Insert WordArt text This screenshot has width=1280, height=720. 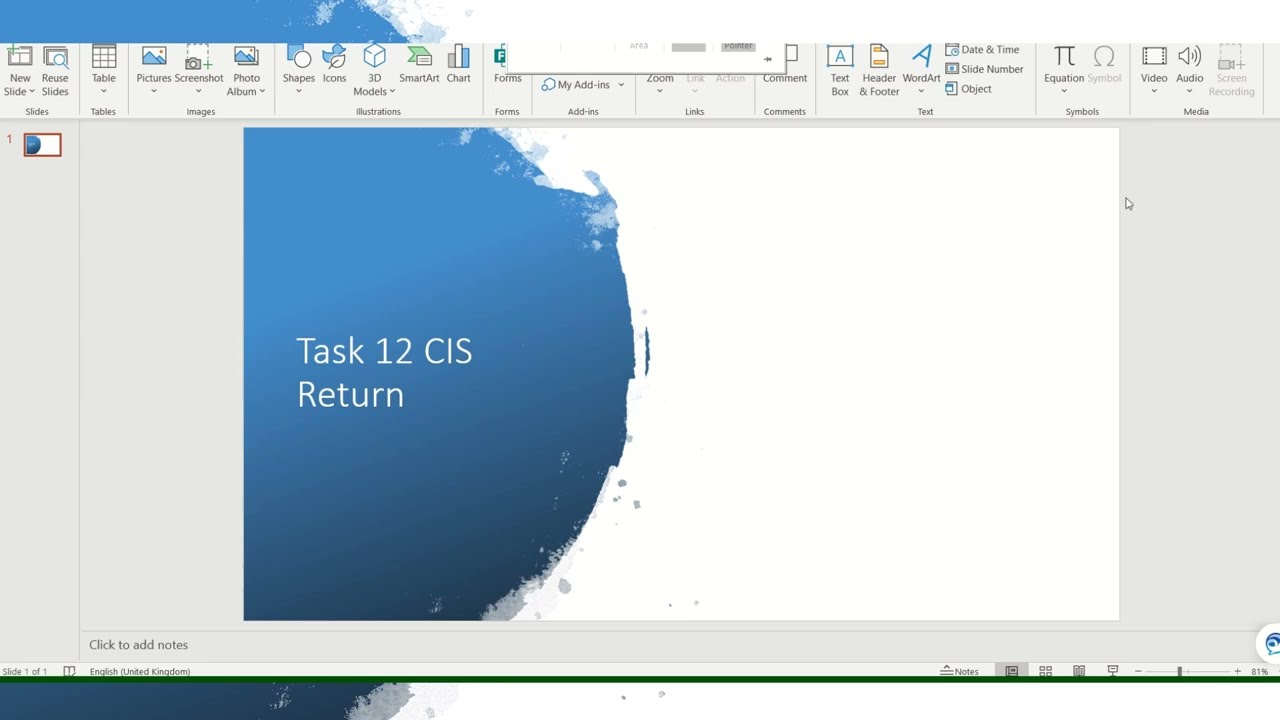pyautogui.click(x=921, y=70)
